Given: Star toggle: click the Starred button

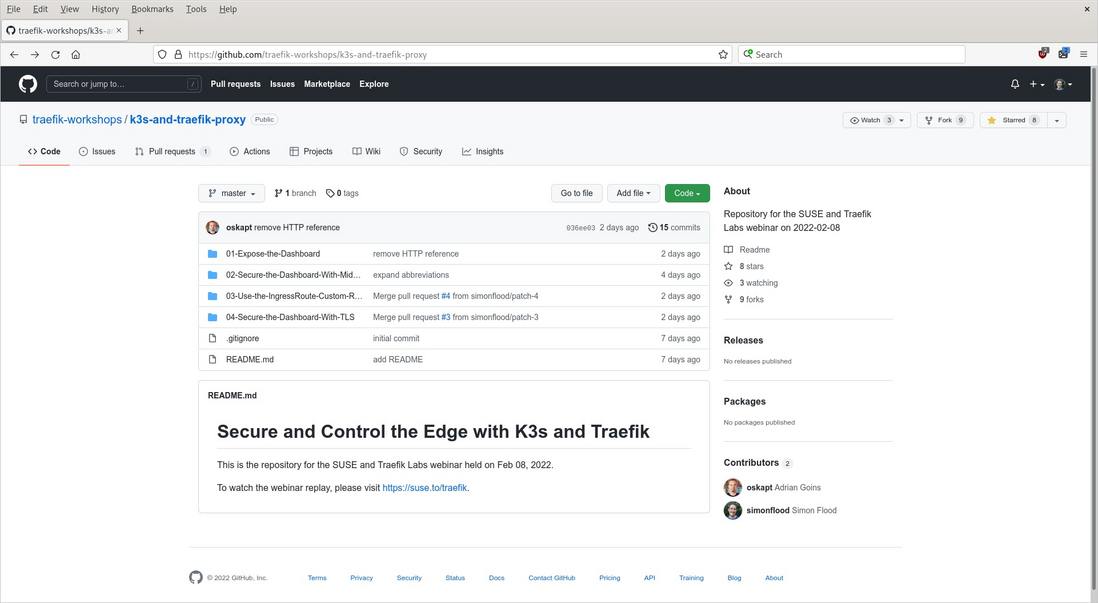Looking at the screenshot, I should [1013, 120].
